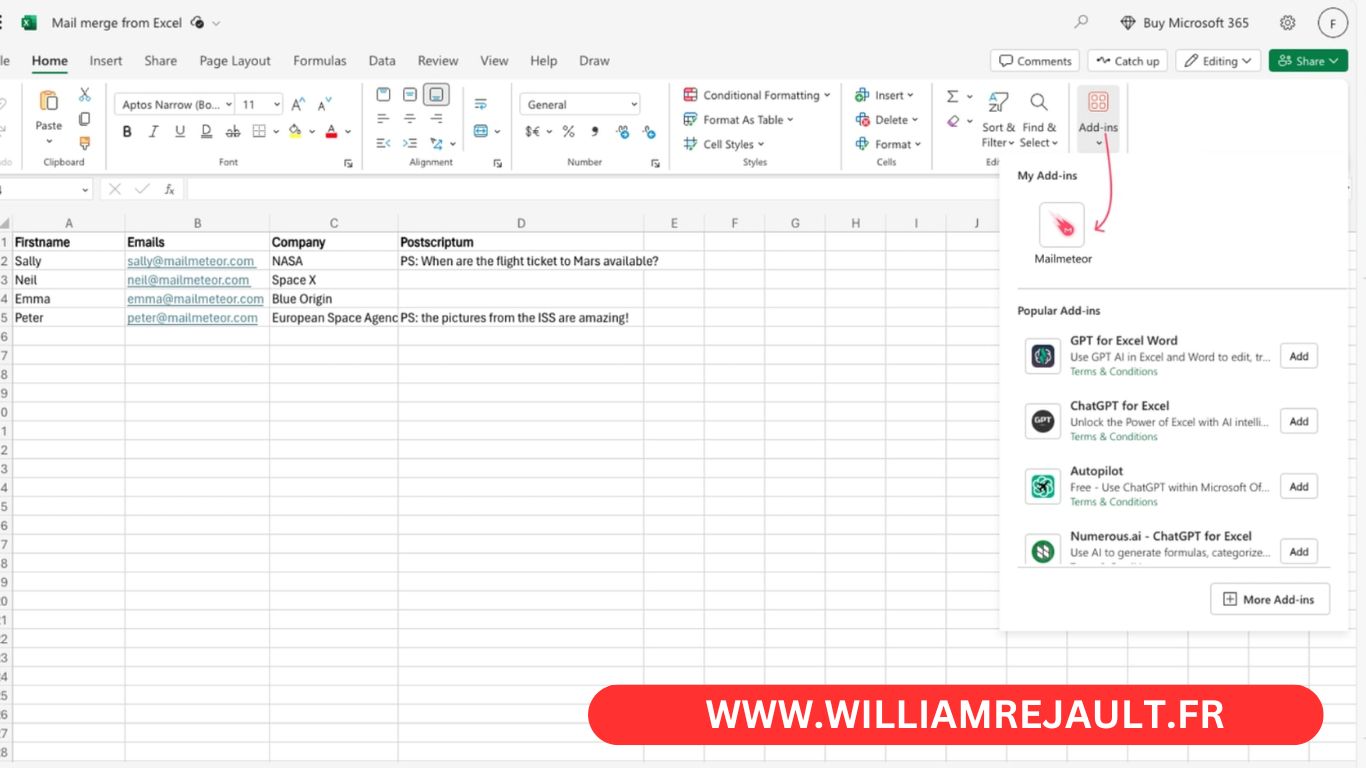Click the Top Align icon
Screen dimensions: 1366x768
coord(383,95)
